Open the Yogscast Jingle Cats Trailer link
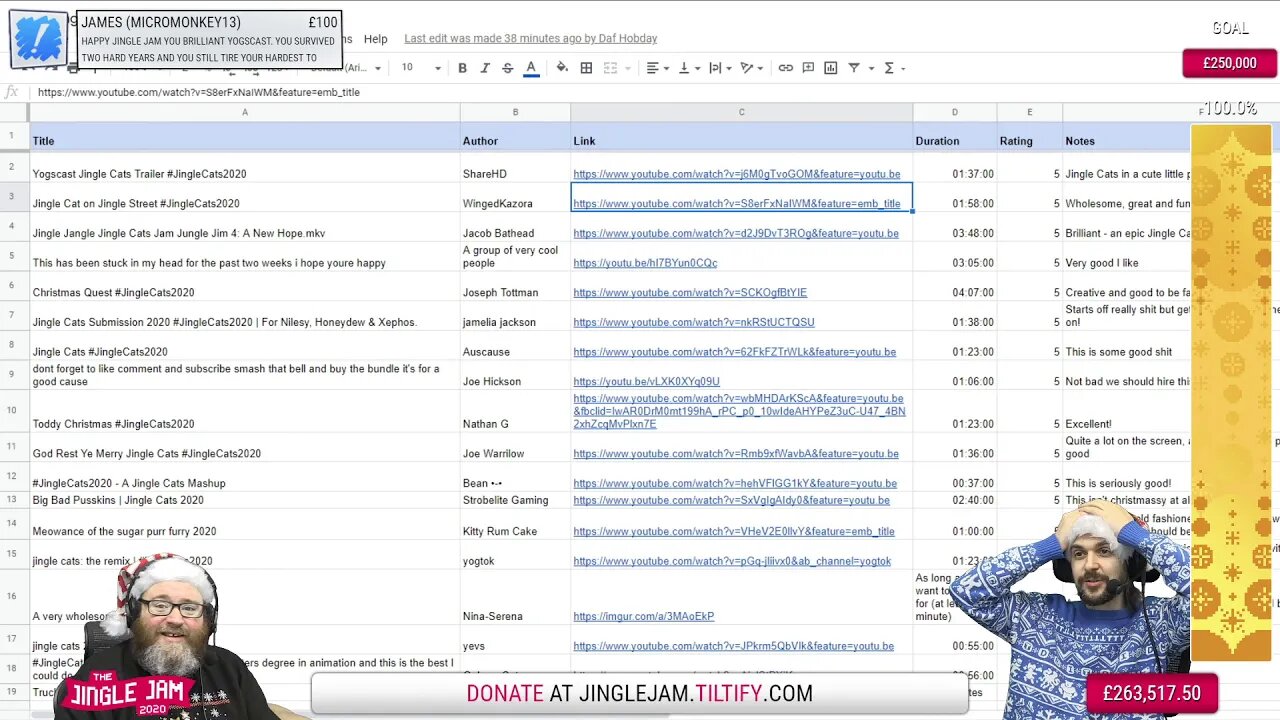The width and height of the screenshot is (1280, 720). click(736, 174)
